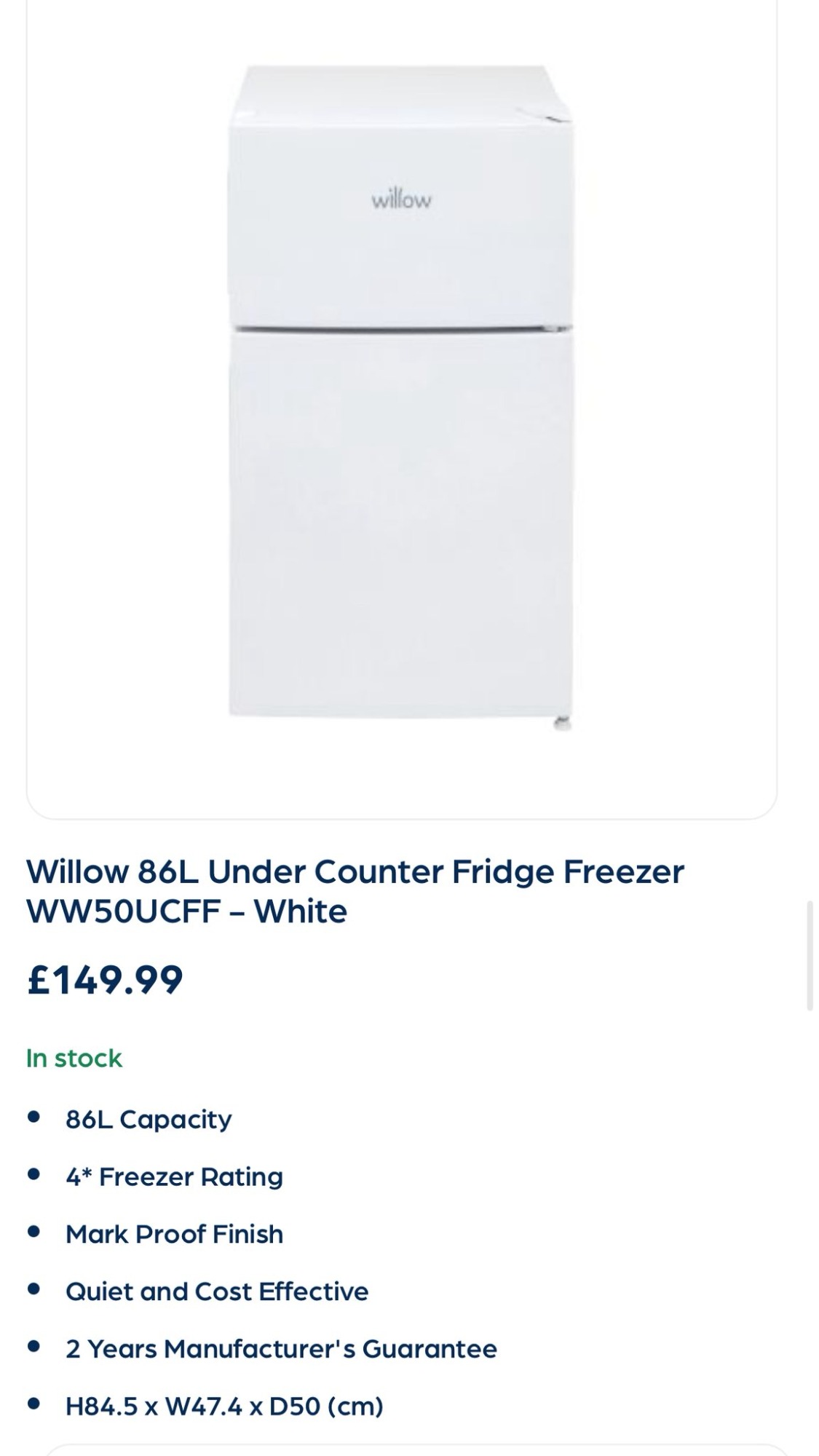Click the adjustable foot under the fridge

(x=561, y=724)
